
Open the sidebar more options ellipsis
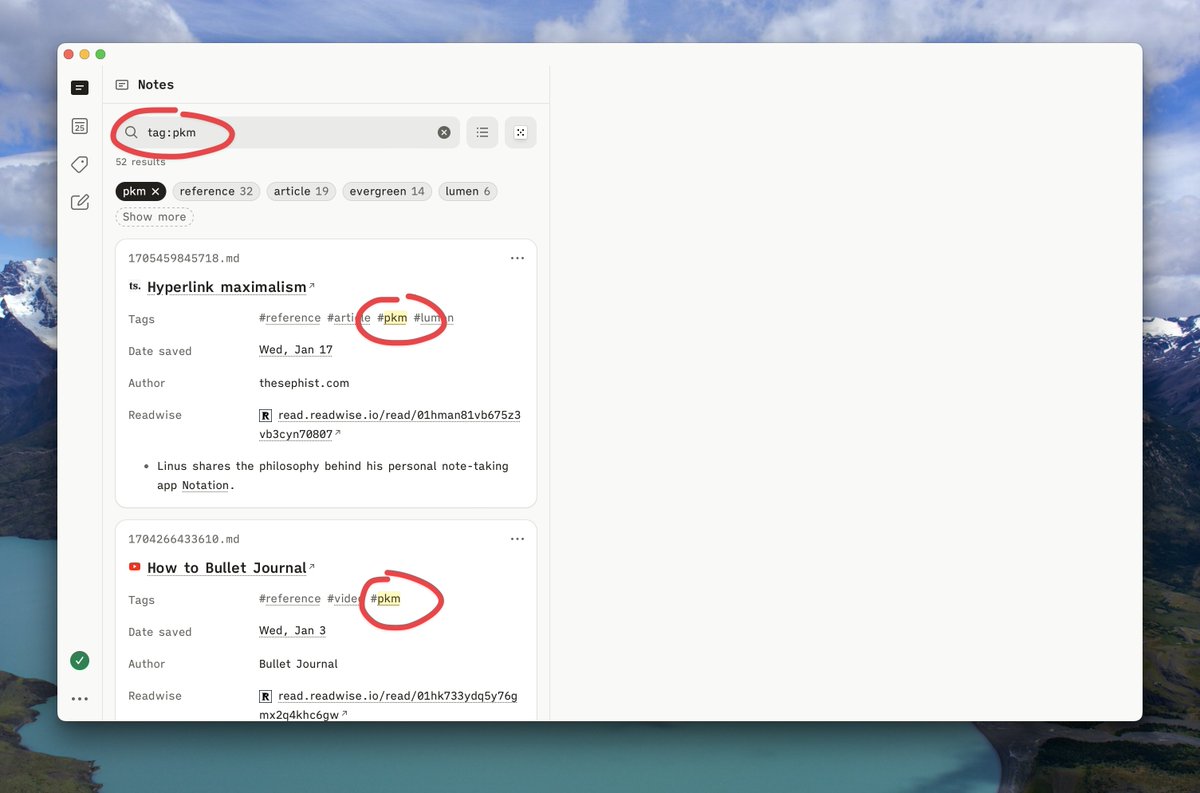80,699
